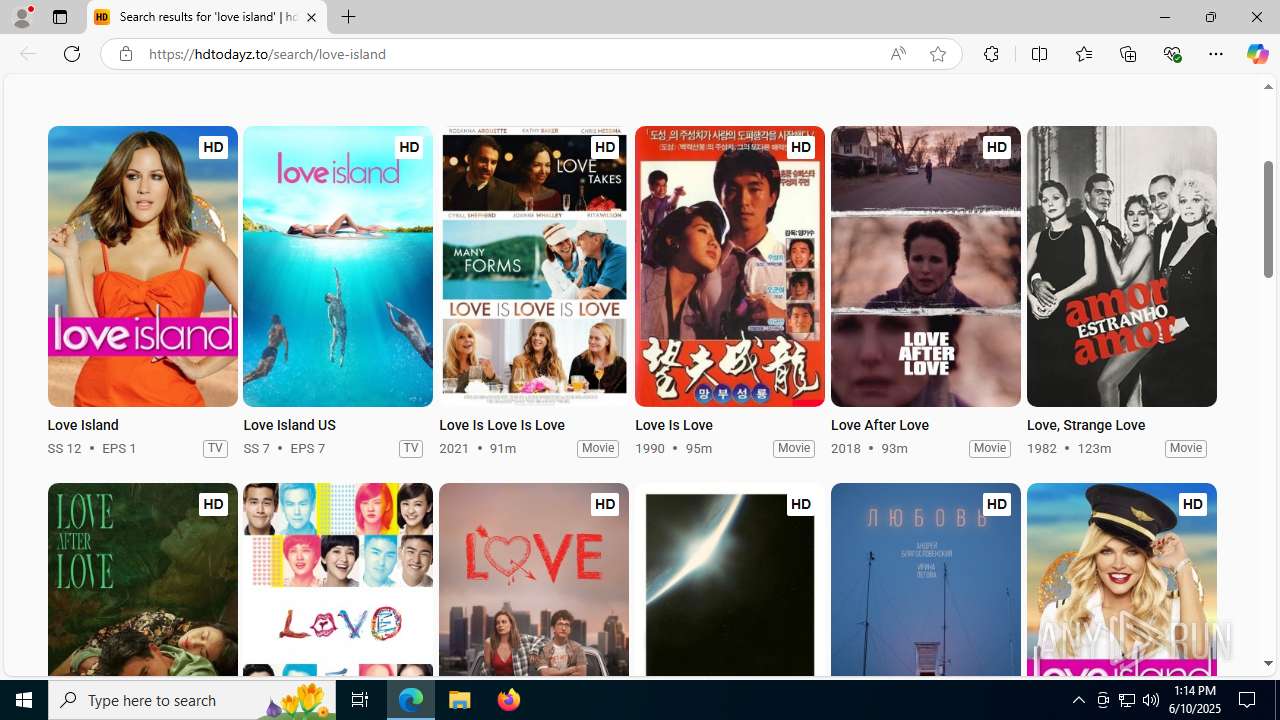Open the tab actions menu icon
This screenshot has height=720, width=1280.
pos(60,17)
